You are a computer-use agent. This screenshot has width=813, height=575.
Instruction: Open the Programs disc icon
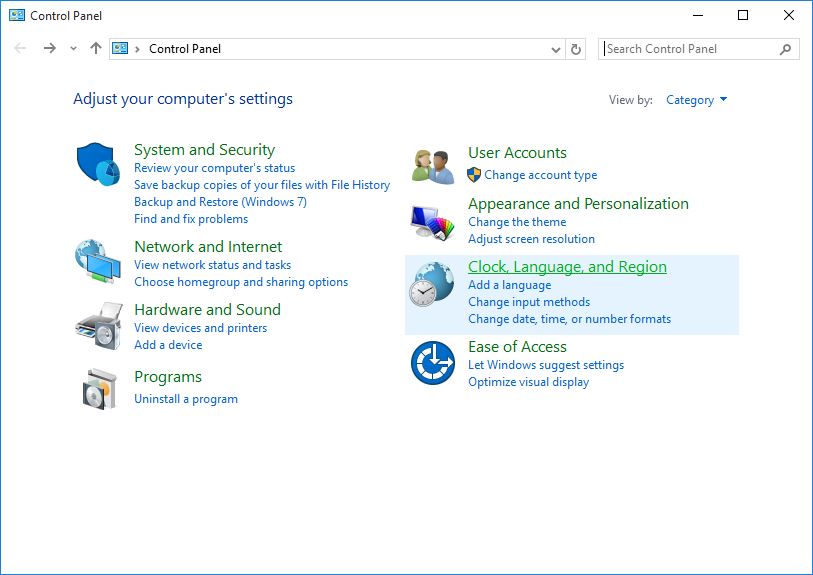100,389
